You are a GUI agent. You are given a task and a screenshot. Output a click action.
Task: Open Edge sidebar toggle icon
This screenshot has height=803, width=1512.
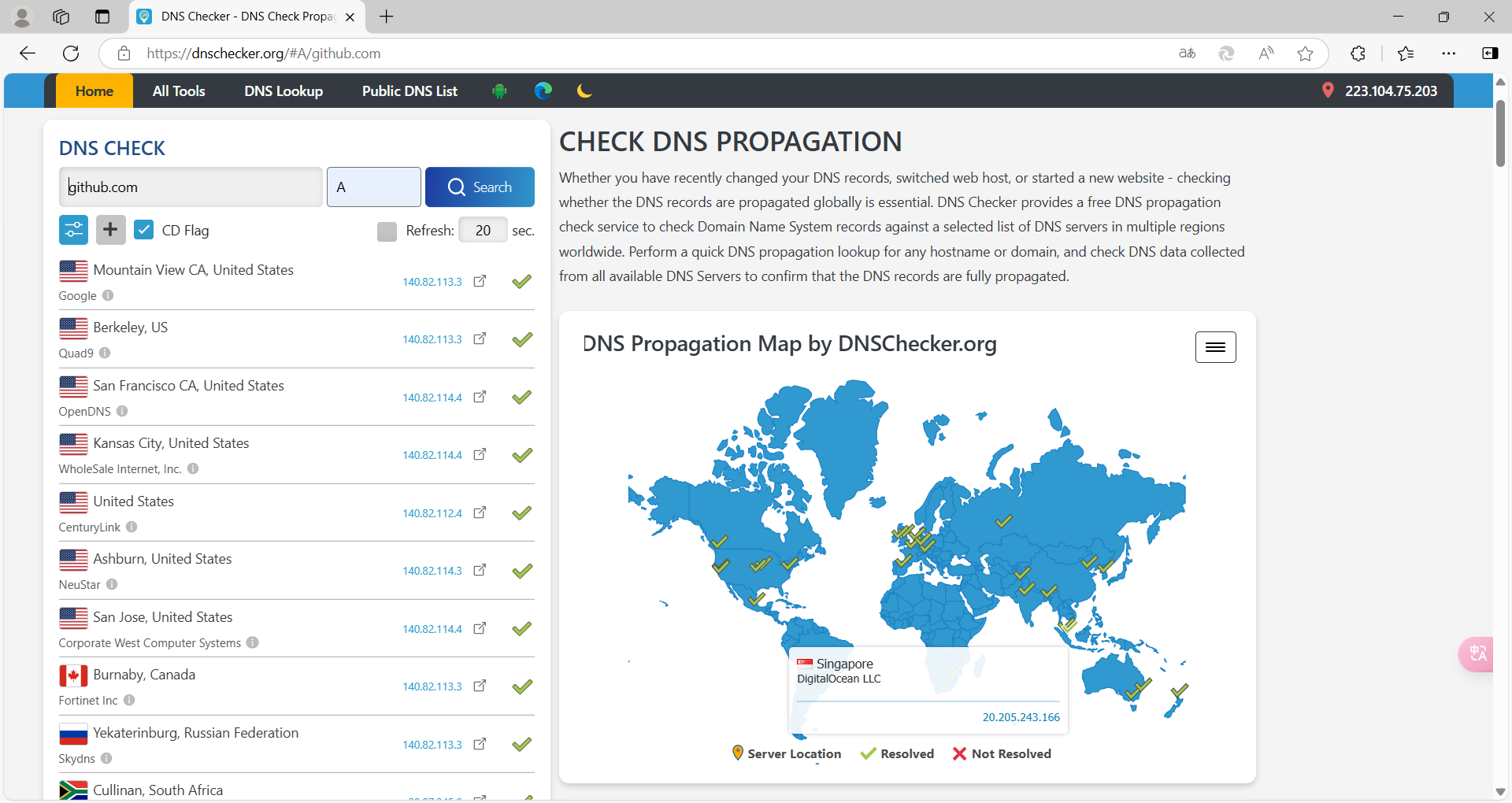tap(1490, 54)
